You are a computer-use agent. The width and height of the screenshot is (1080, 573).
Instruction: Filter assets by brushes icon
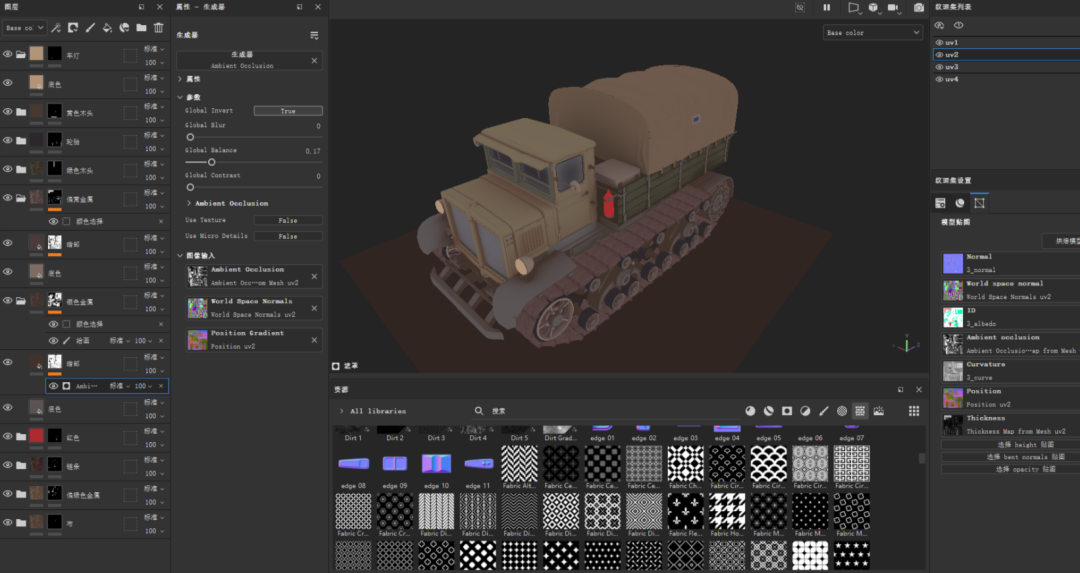(x=824, y=411)
